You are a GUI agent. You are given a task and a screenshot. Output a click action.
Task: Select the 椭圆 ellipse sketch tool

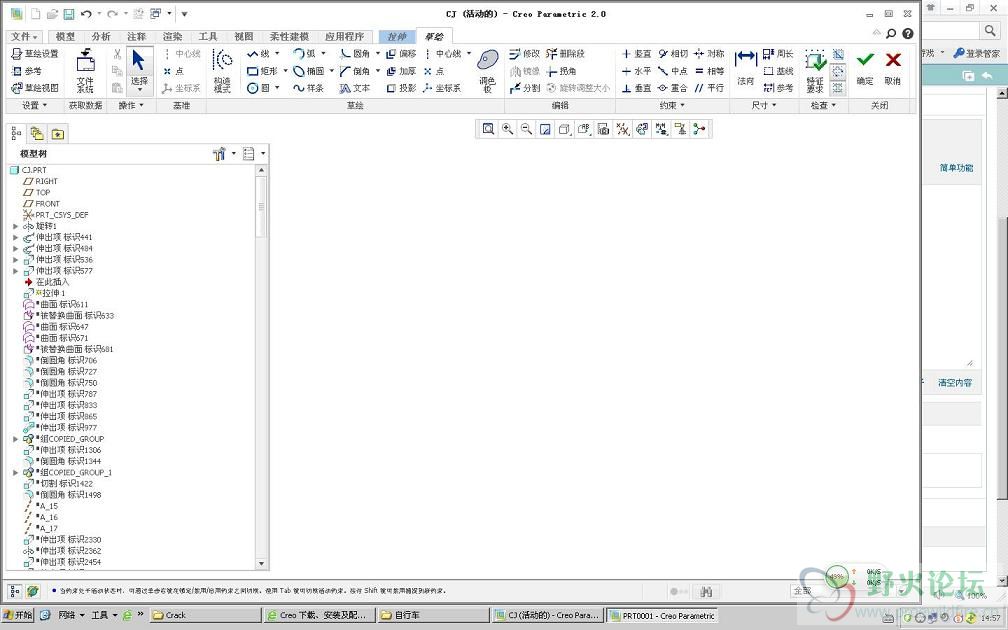309,71
